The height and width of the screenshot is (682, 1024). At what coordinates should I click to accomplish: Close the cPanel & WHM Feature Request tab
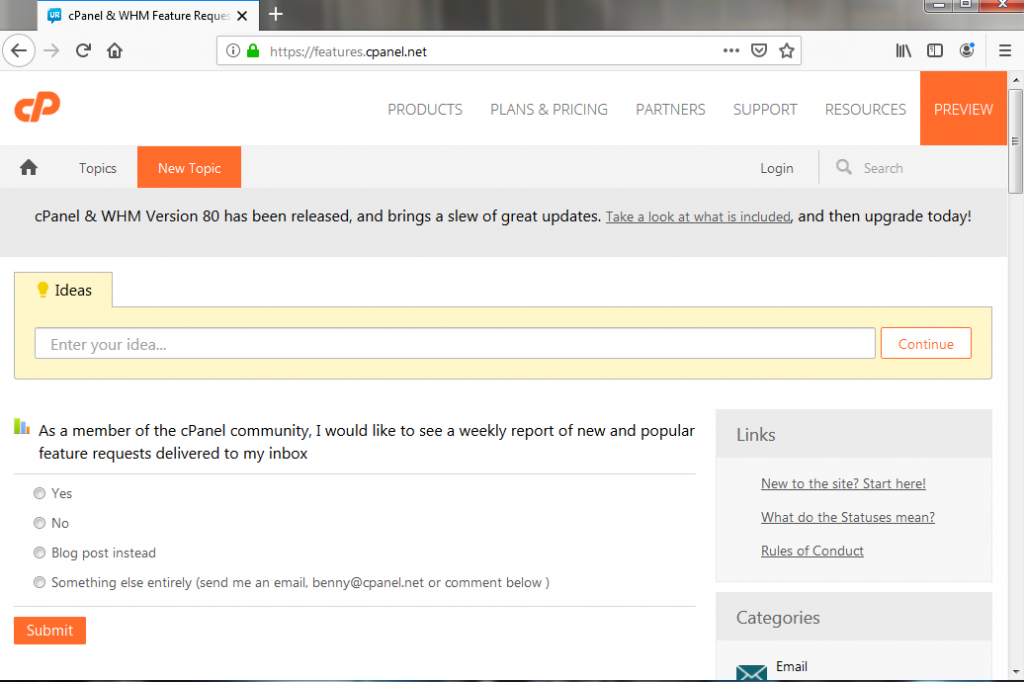click(242, 15)
